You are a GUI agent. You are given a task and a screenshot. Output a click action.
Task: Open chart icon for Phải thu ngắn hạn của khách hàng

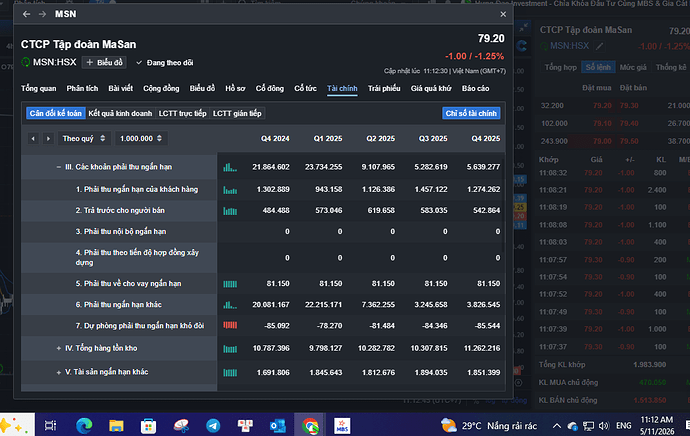point(230,190)
